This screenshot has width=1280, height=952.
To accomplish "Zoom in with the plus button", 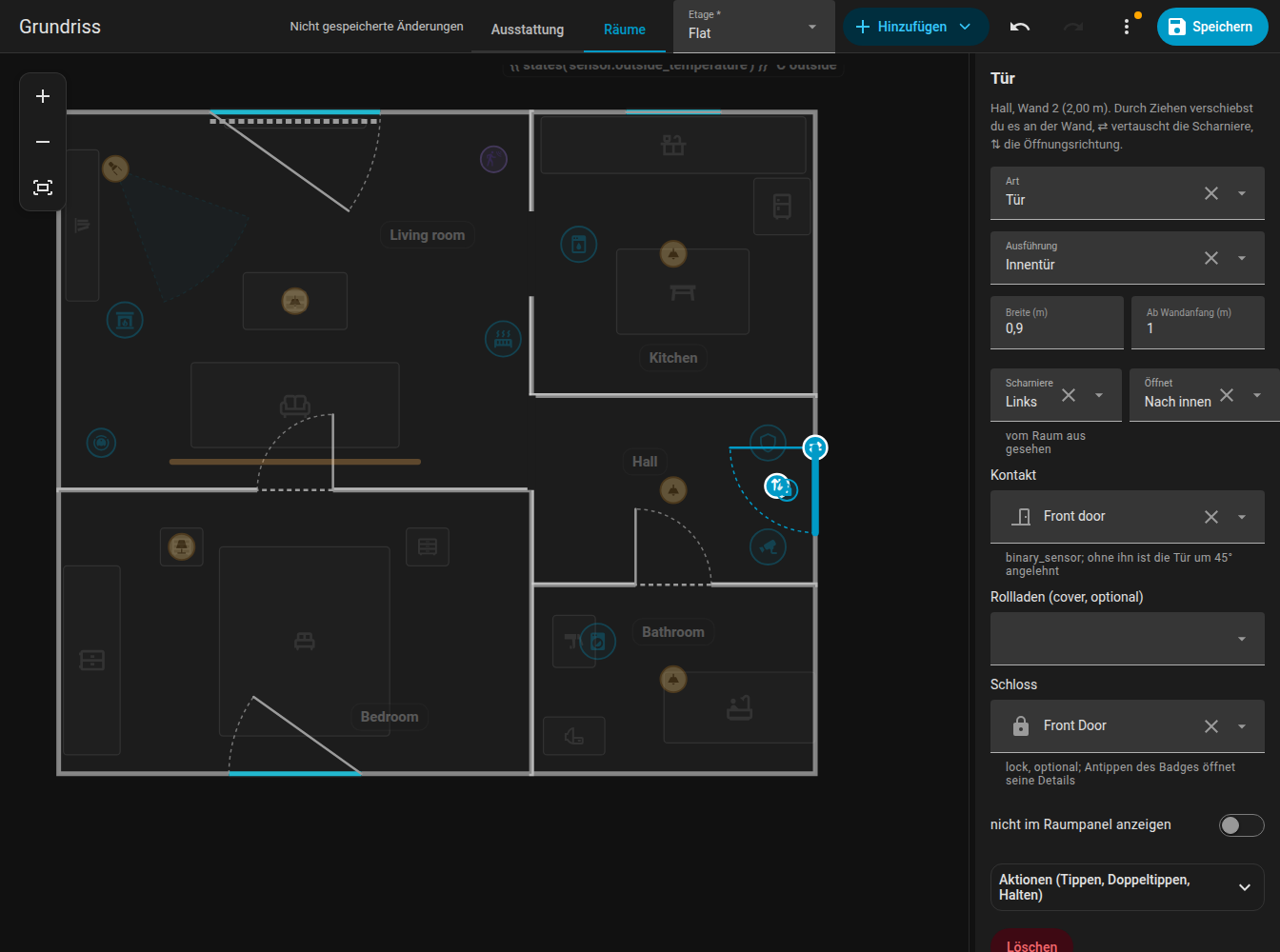I will 43,96.
